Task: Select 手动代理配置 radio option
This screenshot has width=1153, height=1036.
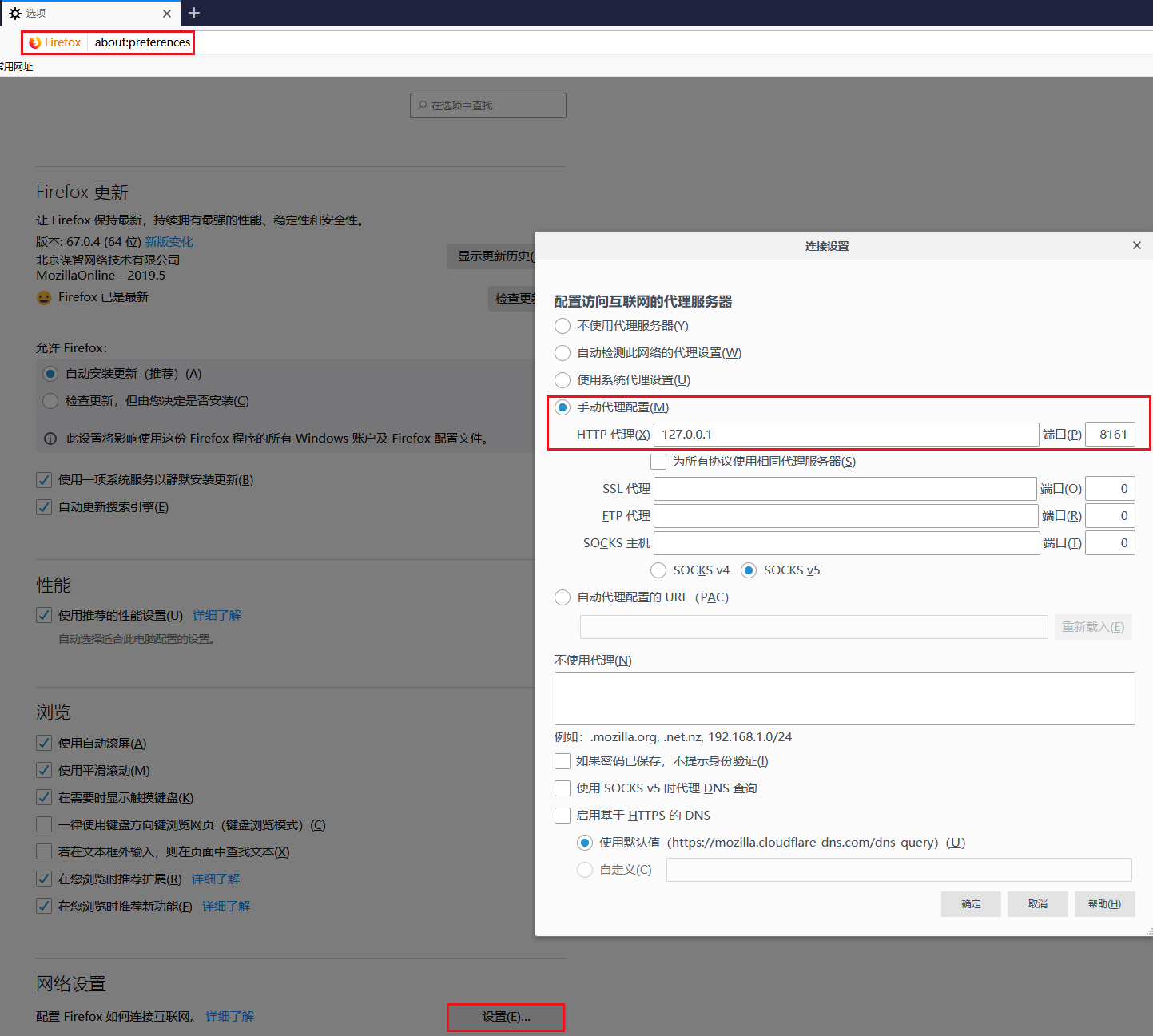Action: pos(563,407)
